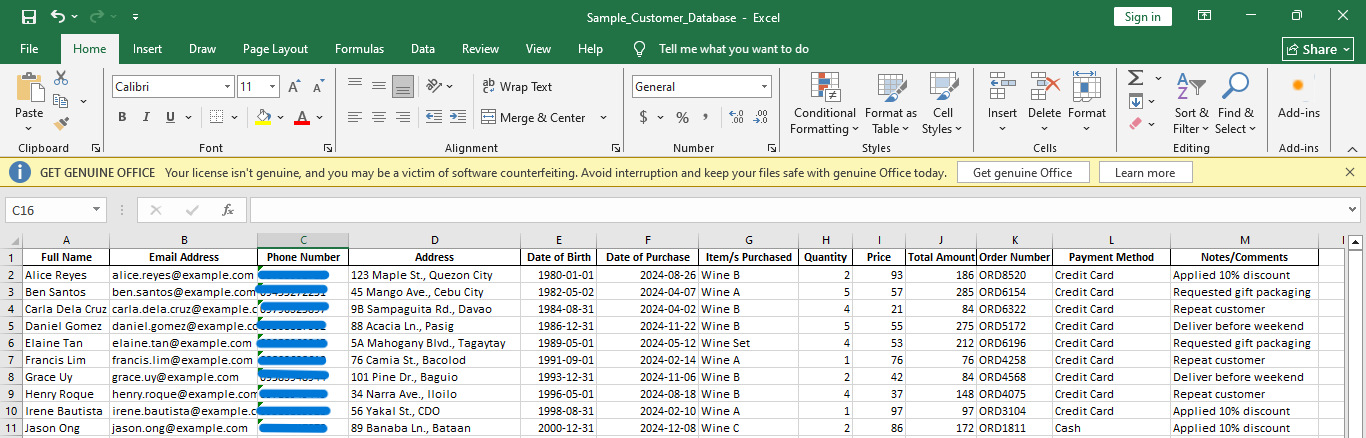Switch to the Review tab
Viewport: 1366px width, 438px height.
(x=480, y=49)
